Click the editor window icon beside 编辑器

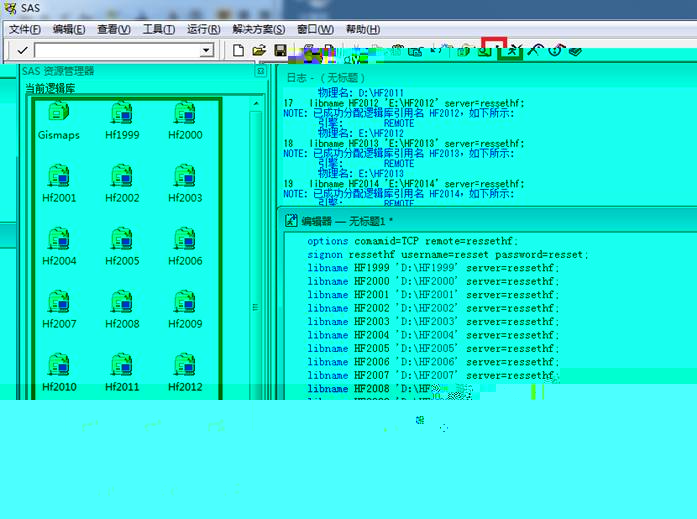(x=291, y=220)
